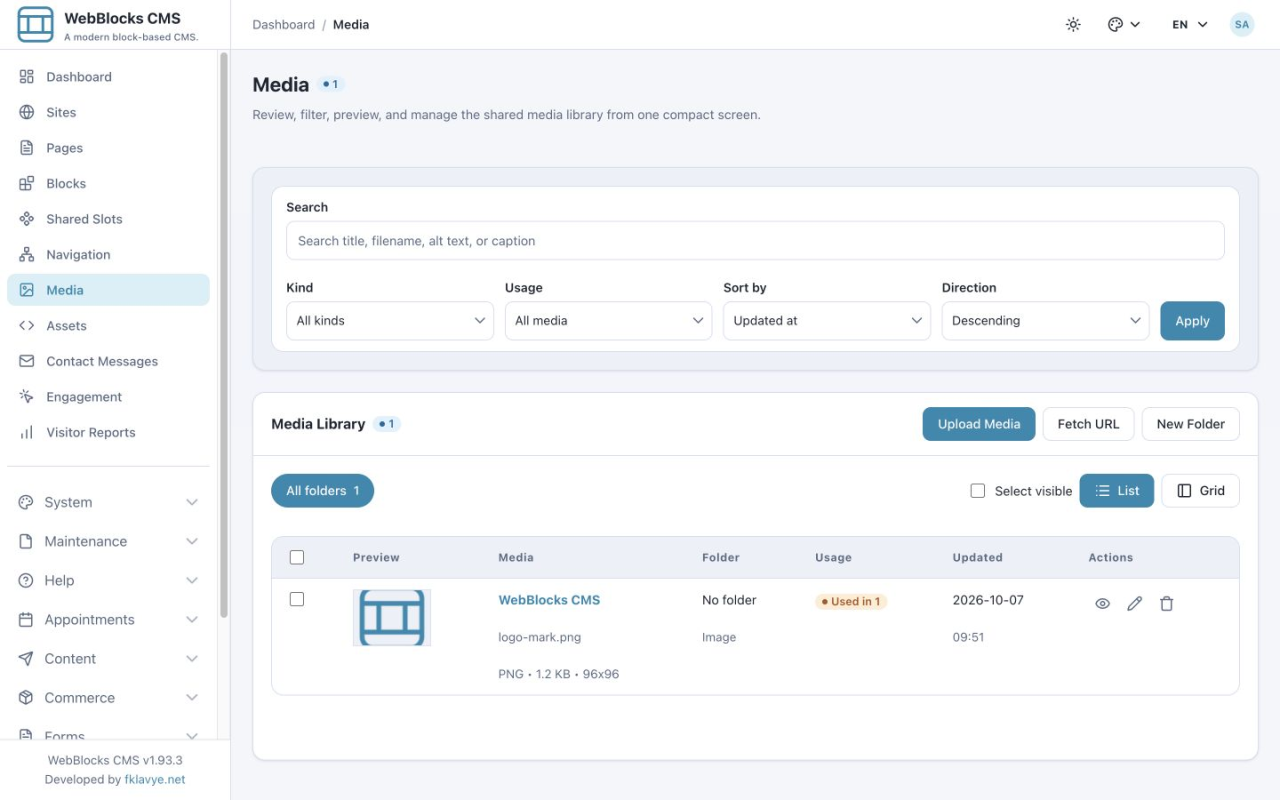
Task: Click the Upload Media button
Action: coord(979,424)
